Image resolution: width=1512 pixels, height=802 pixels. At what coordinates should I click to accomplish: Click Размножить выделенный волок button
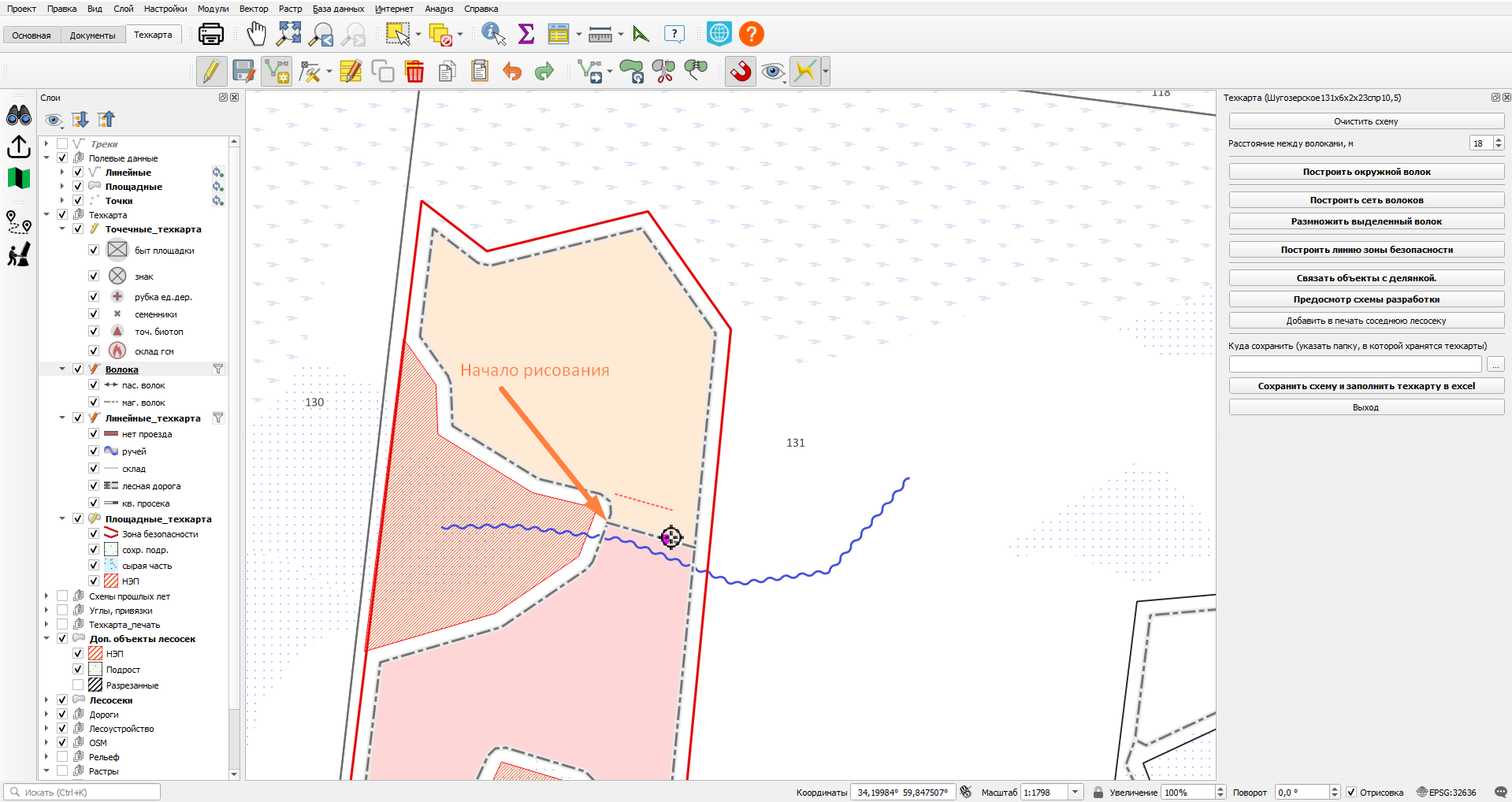(x=1366, y=221)
